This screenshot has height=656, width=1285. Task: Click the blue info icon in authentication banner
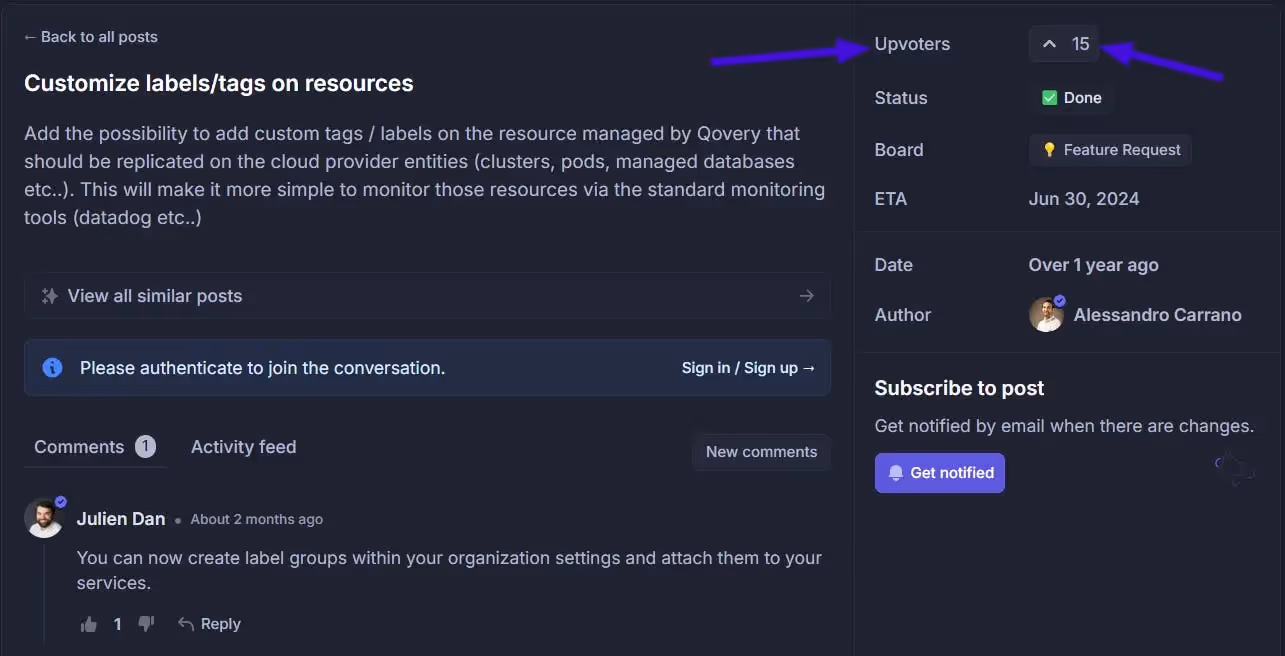[51, 367]
